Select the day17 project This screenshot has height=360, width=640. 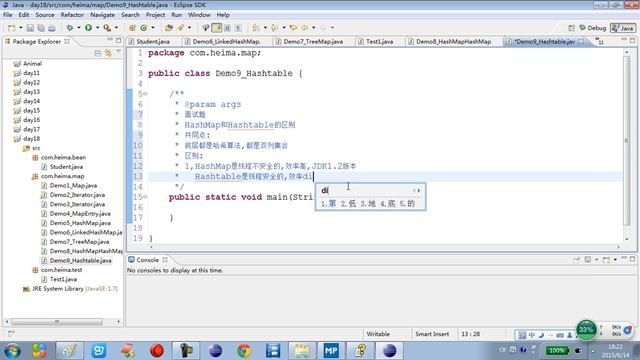click(31, 129)
